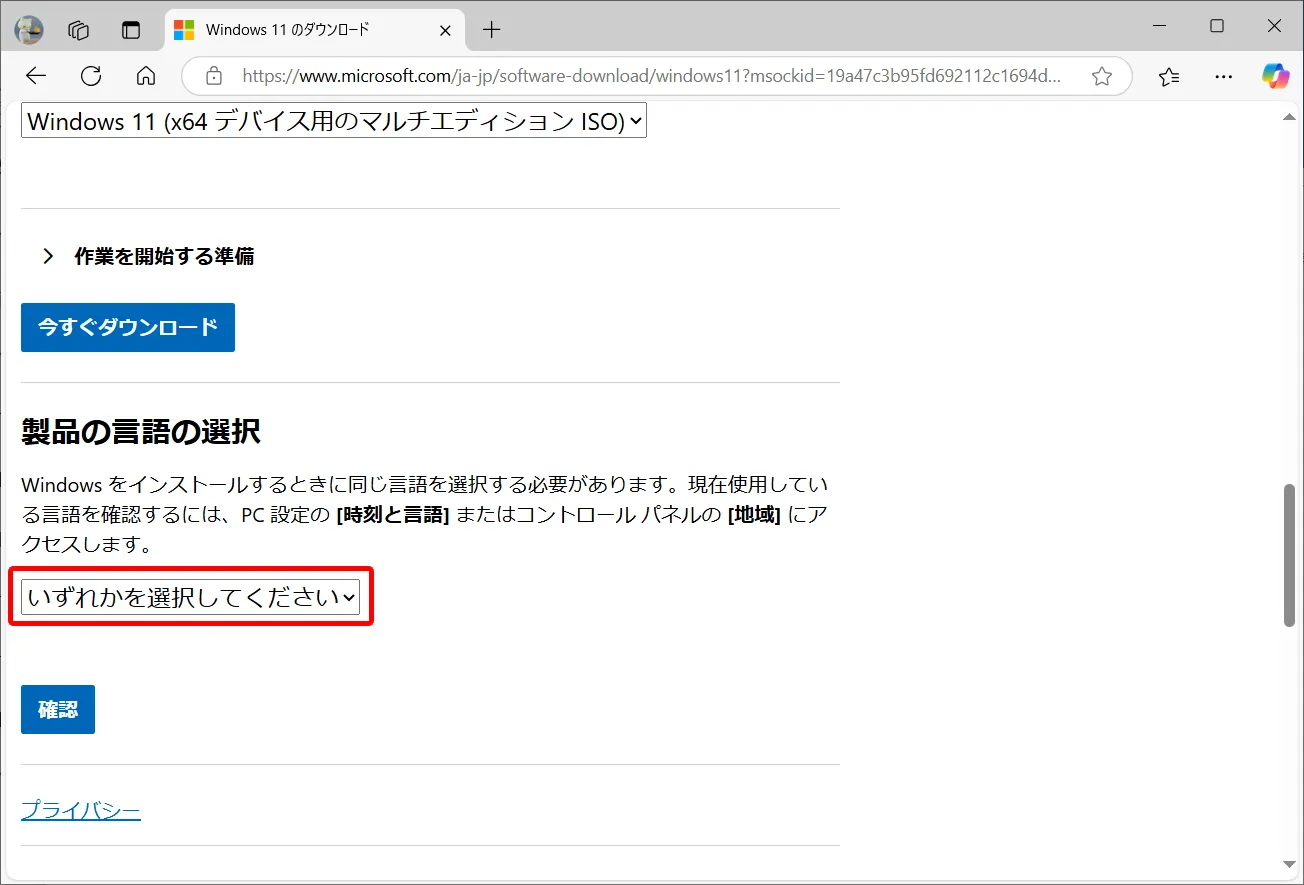Click the bold [地域] text

pyautogui.click(x=754, y=516)
